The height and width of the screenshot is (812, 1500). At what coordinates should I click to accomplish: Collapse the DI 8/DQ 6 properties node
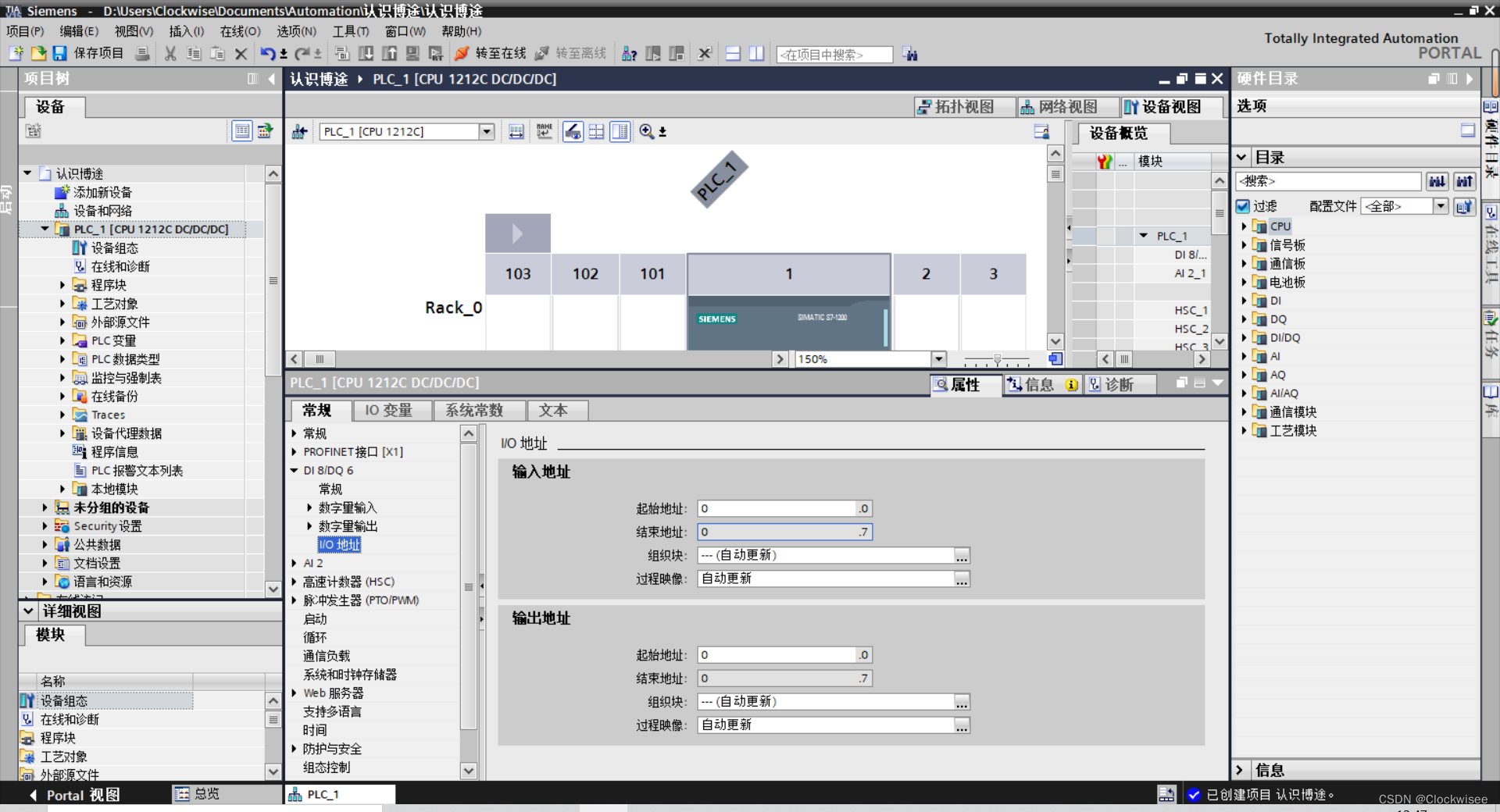(295, 470)
